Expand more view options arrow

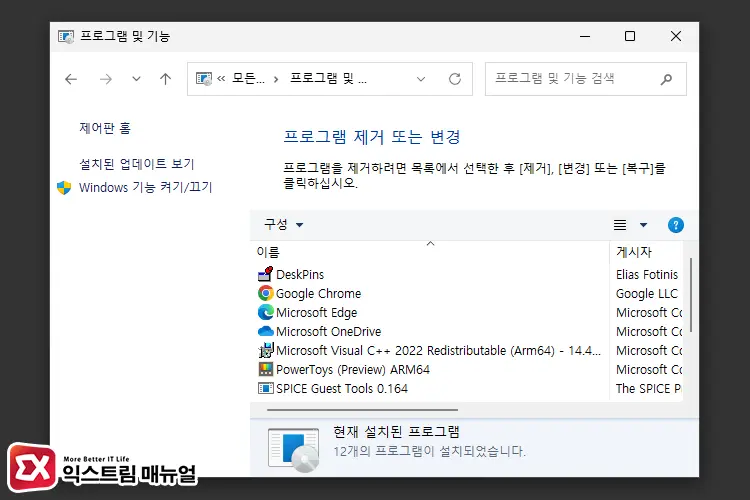[x=643, y=225]
